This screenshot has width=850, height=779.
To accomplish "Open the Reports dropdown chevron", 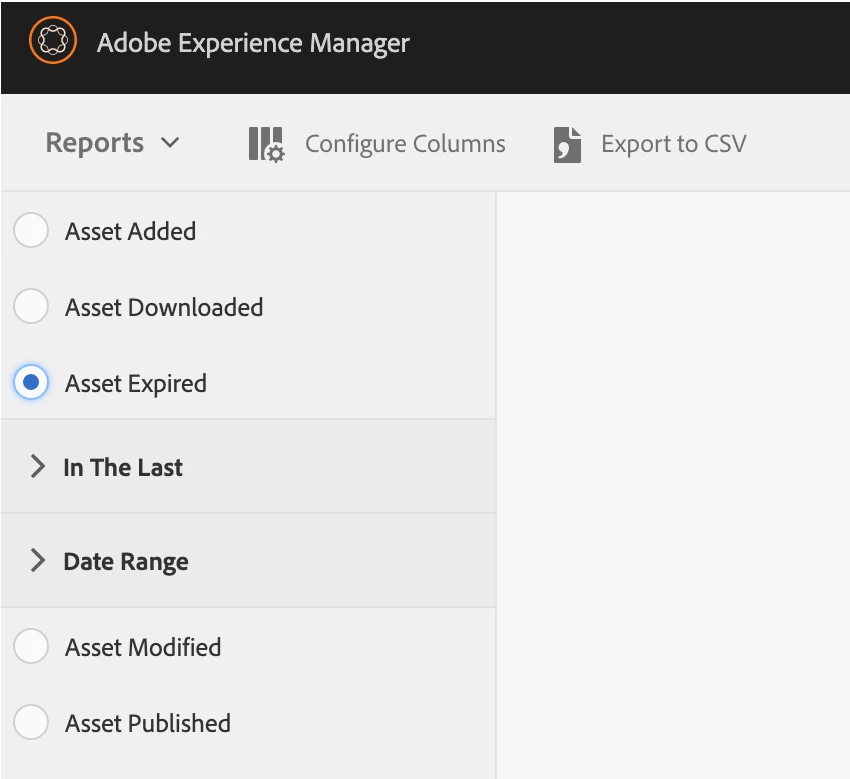I will (x=170, y=143).
